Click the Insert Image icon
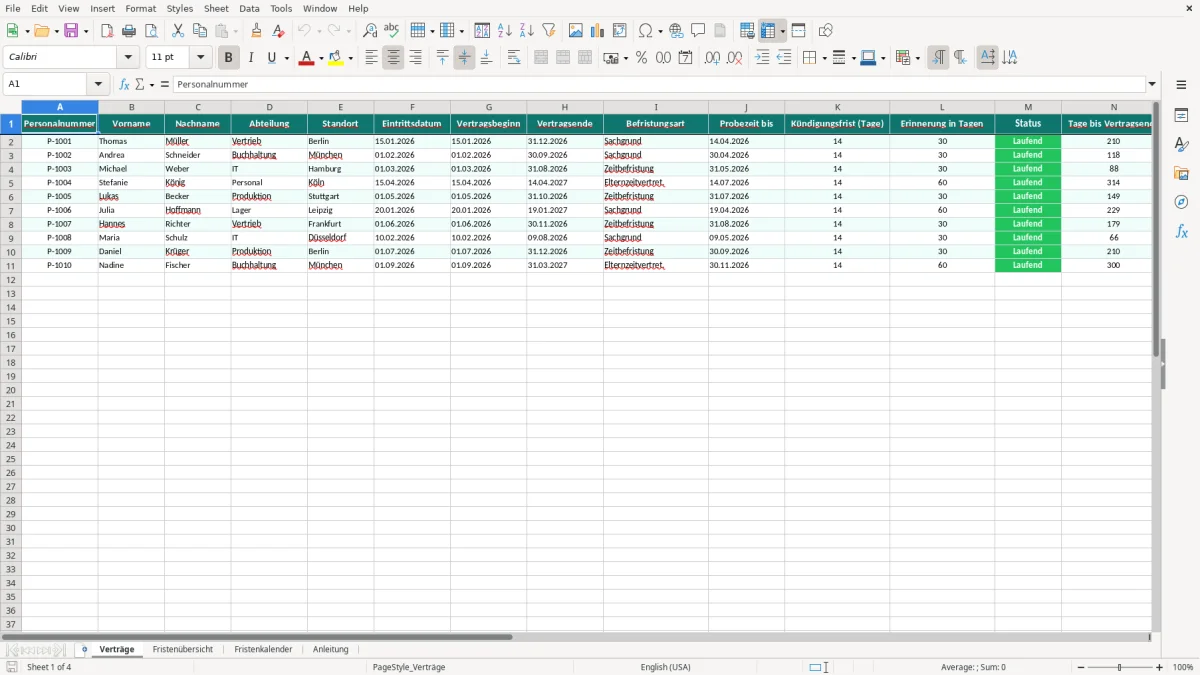 coord(576,31)
